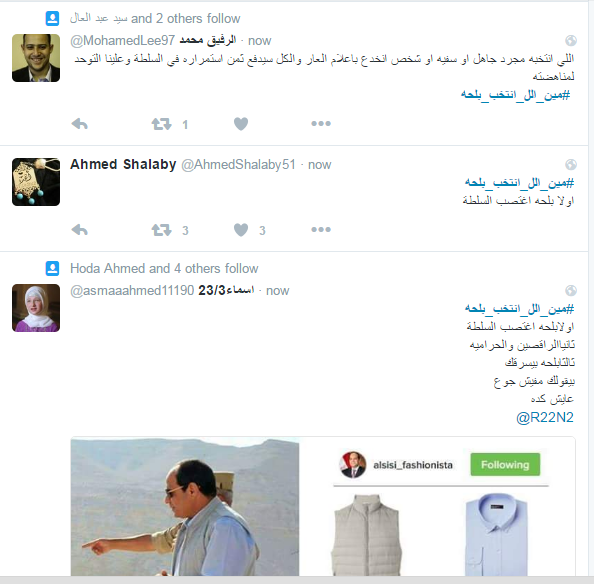Image resolution: width=594 pixels, height=584 pixels.
Task: Open more options on MohamedLee97's tweet
Action: 321,123
